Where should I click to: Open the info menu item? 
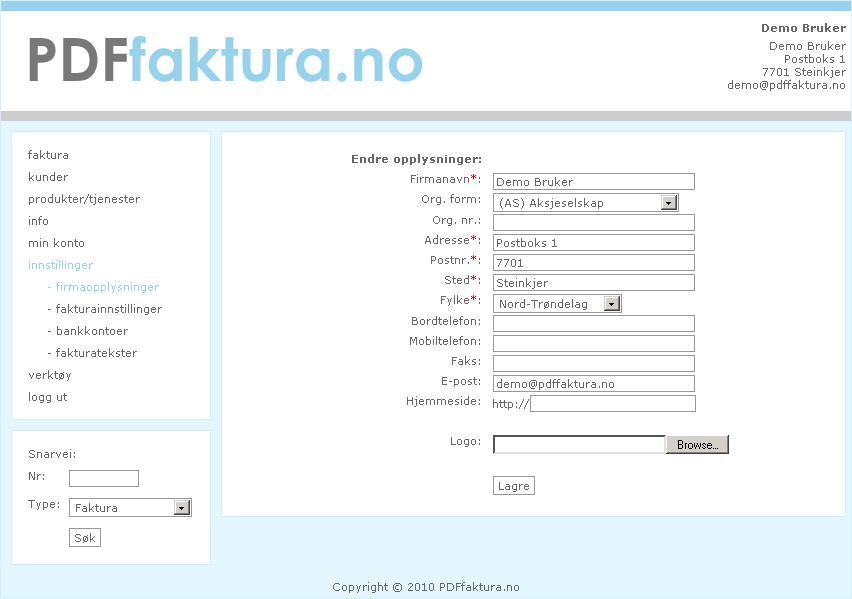point(38,221)
